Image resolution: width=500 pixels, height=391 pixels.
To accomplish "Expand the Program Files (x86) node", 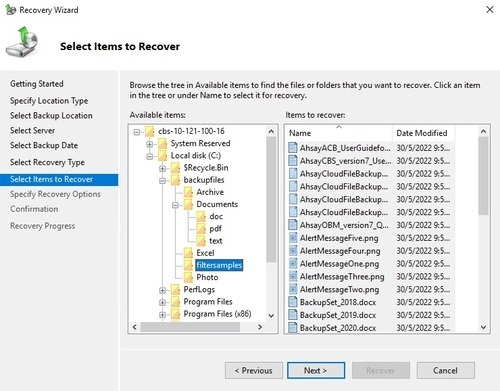I will tap(162, 314).
